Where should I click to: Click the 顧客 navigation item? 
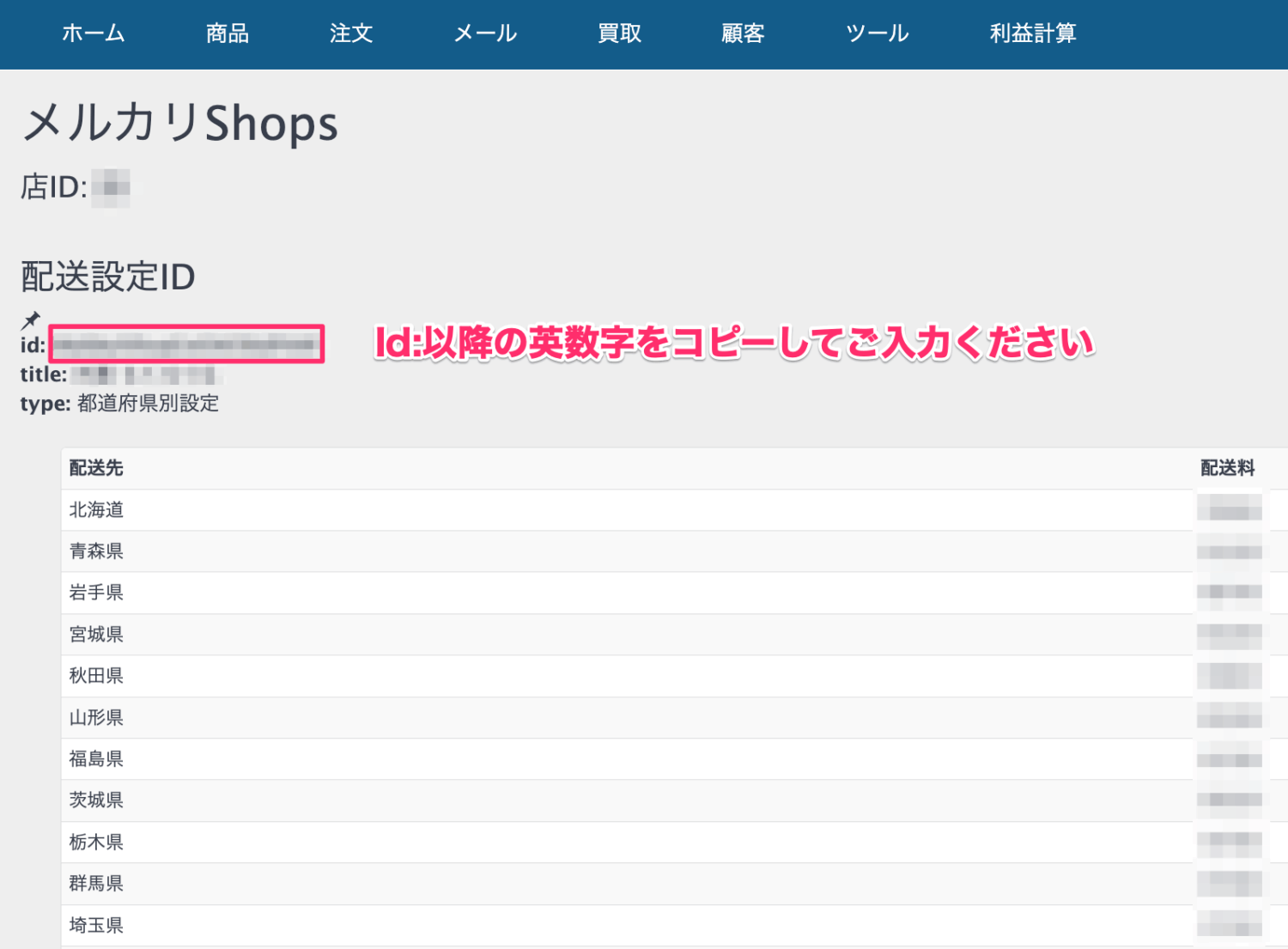click(743, 33)
